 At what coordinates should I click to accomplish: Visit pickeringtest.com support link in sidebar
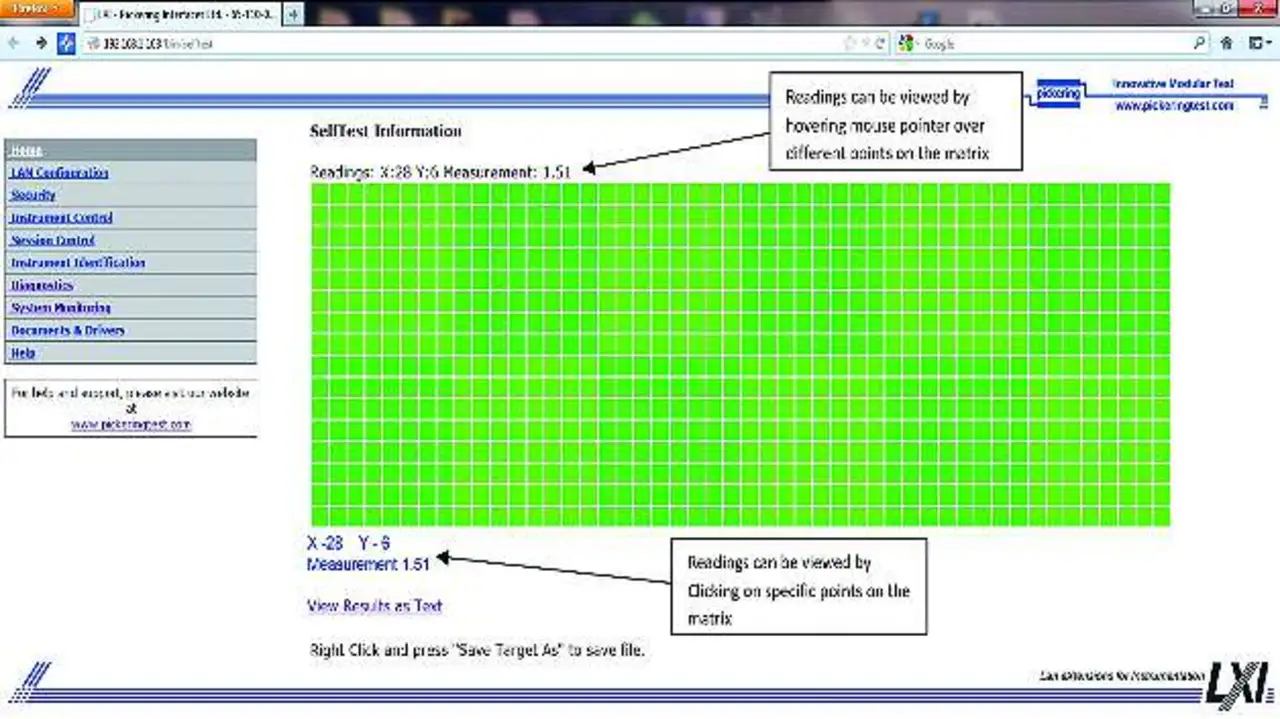click(x=131, y=424)
